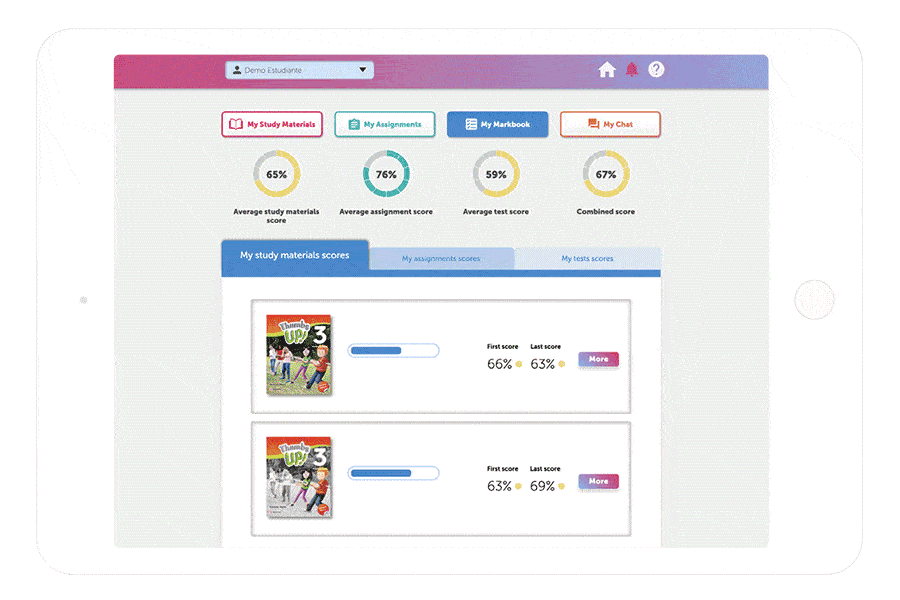Click the 65% study materials score ring

pos(276,174)
